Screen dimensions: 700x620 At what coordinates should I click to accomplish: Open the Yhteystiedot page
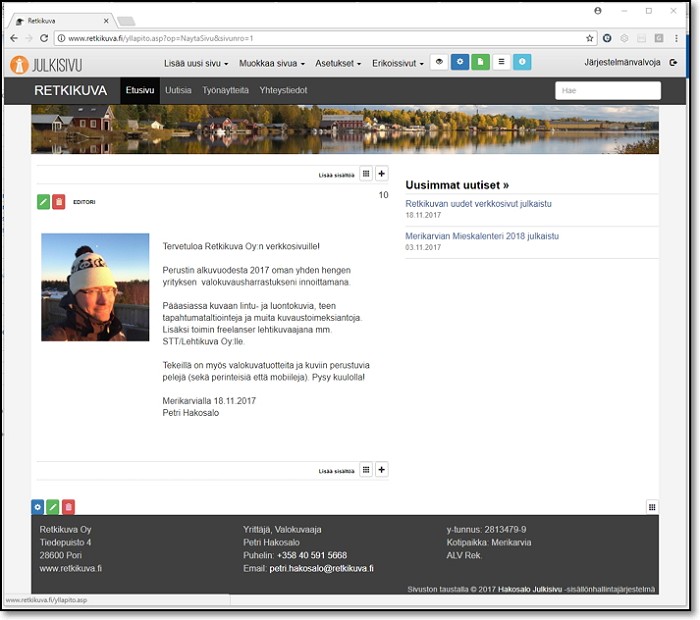click(283, 90)
